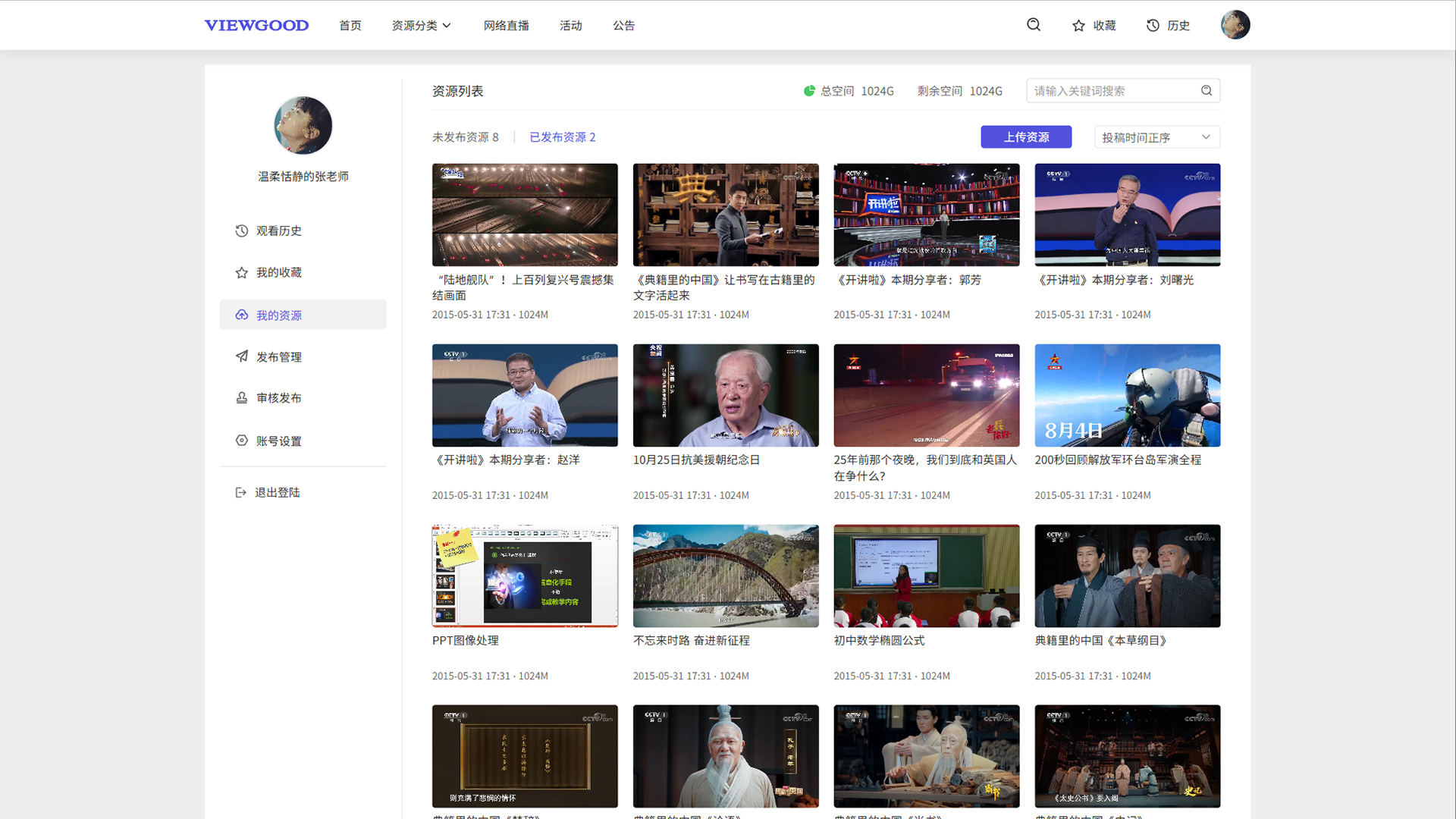The height and width of the screenshot is (819, 1456).
Task: Click the 资源列表 heading
Action: 458,91
